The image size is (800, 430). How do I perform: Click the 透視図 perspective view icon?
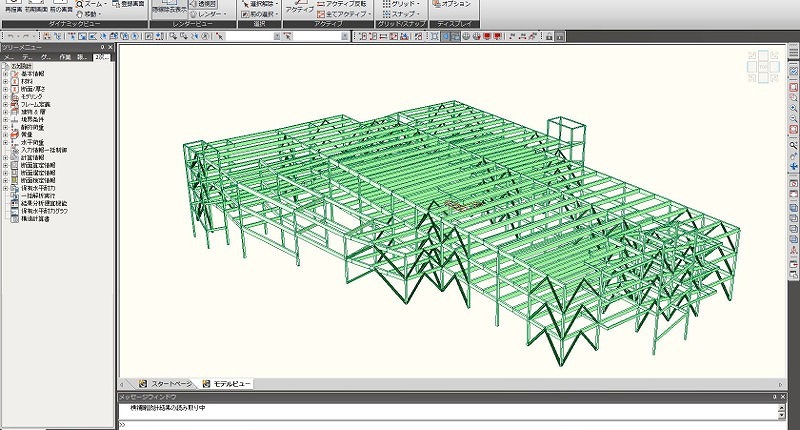click(x=204, y=3)
